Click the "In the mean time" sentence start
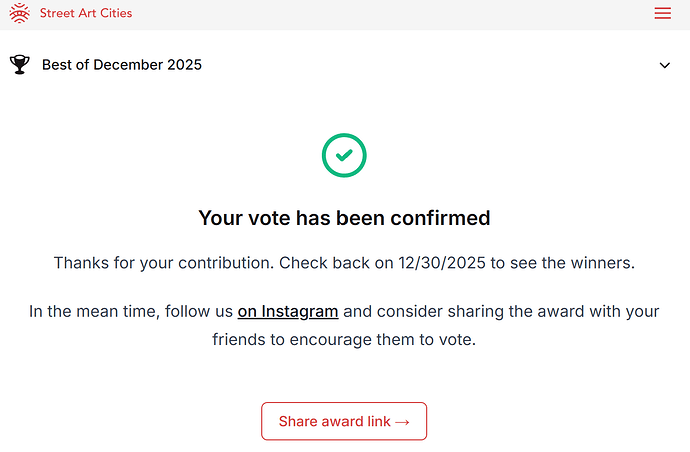 tap(90, 311)
